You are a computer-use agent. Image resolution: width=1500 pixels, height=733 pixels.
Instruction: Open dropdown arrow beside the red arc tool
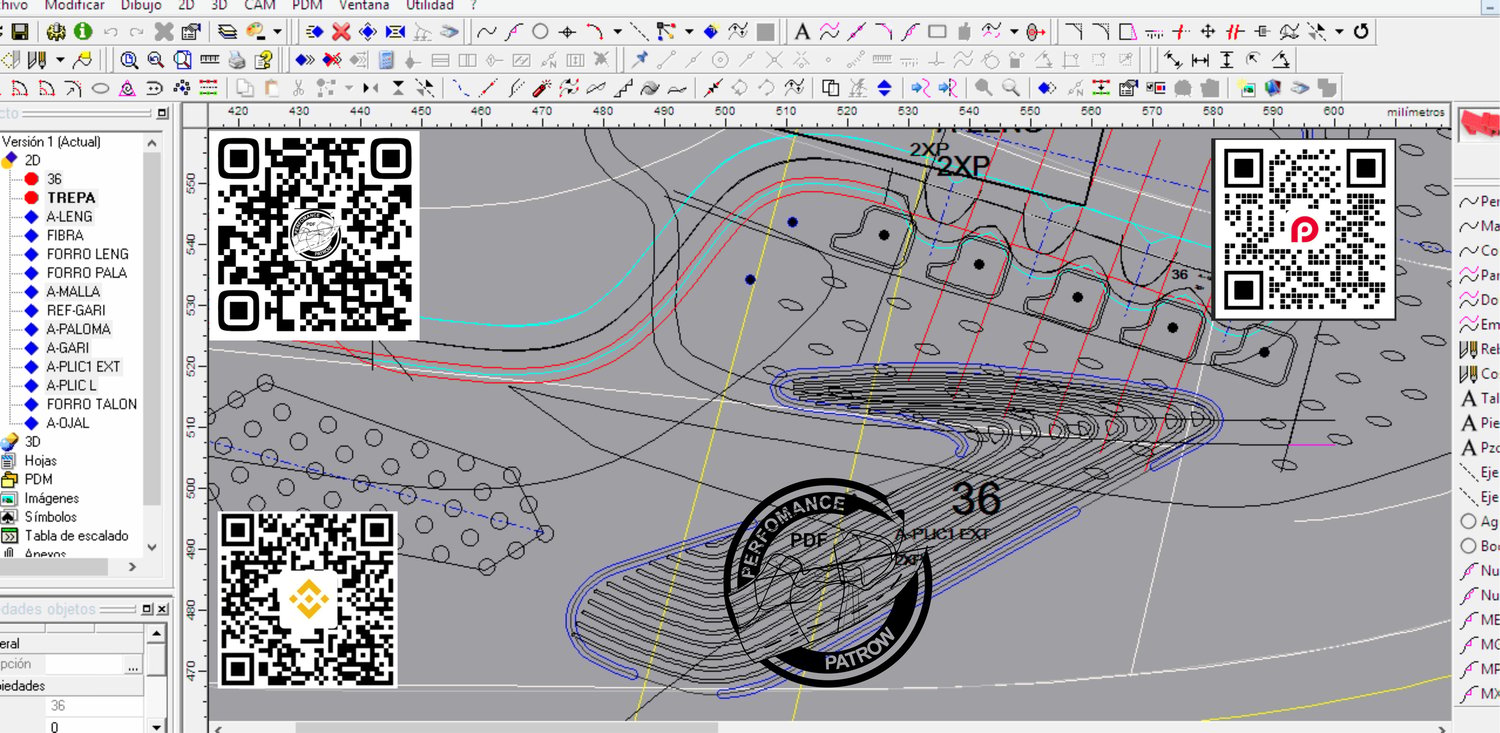click(x=617, y=32)
